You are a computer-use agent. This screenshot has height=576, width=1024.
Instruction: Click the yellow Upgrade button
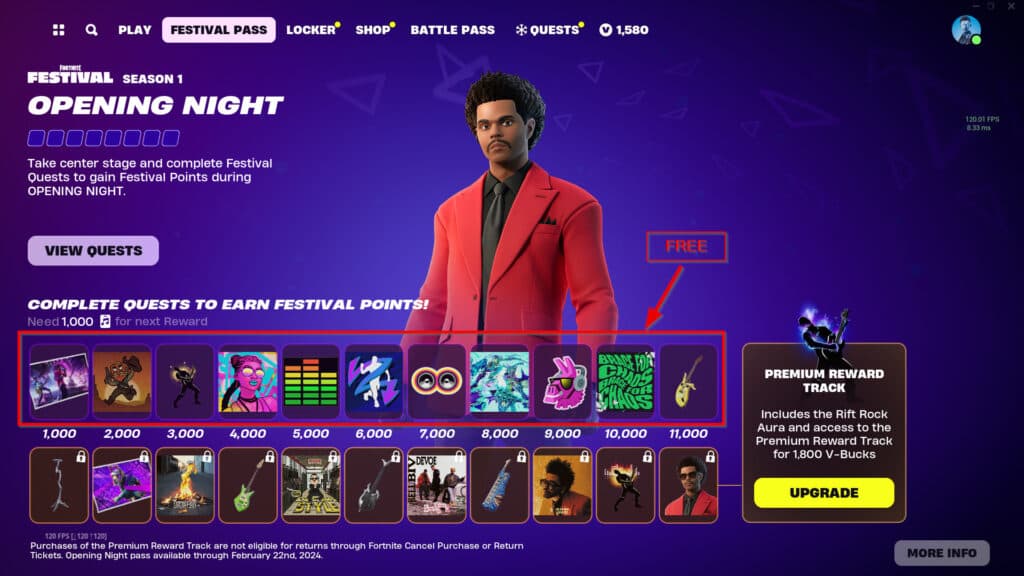tap(824, 493)
